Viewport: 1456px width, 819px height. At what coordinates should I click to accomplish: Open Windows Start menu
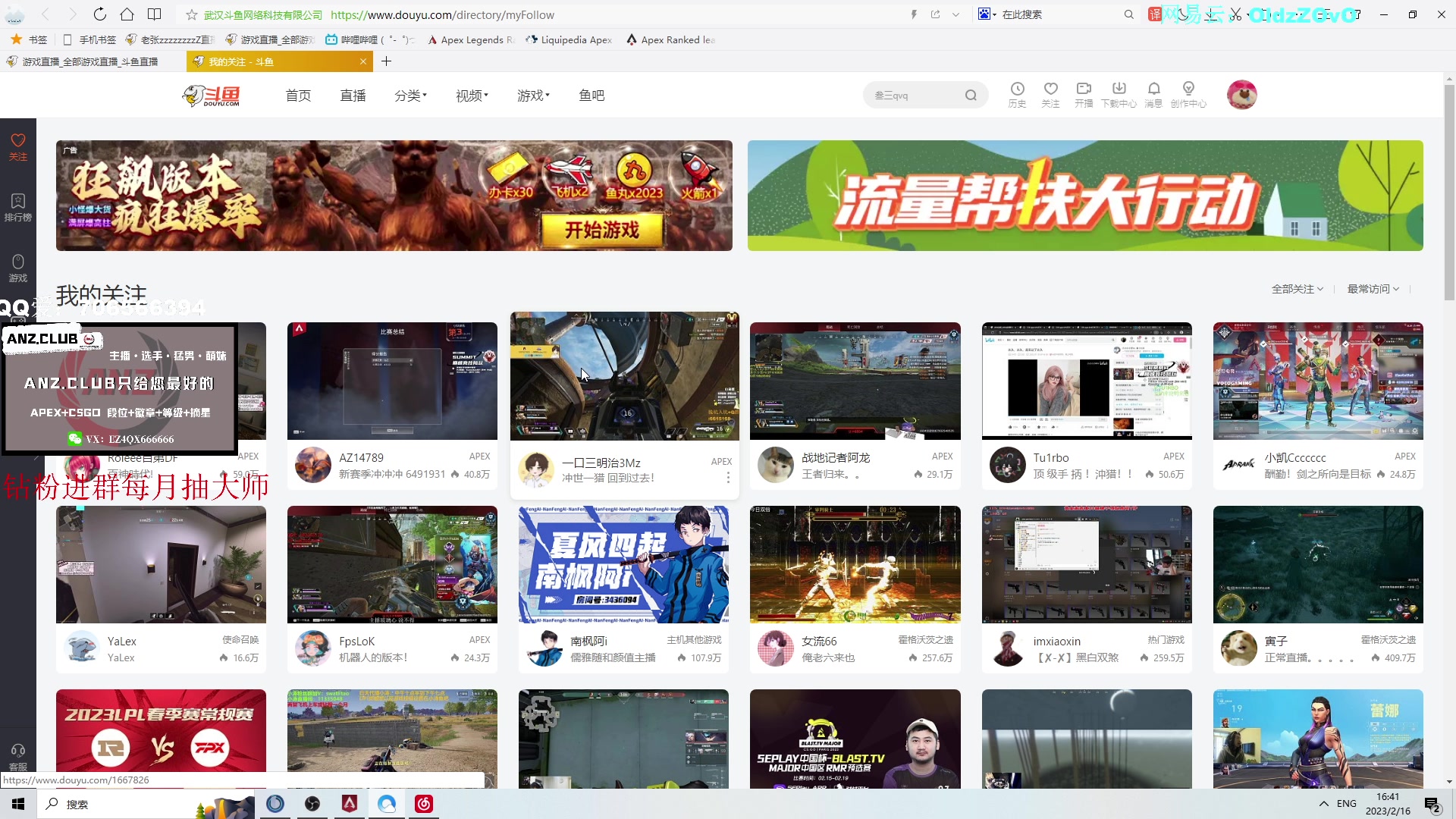click(18, 804)
